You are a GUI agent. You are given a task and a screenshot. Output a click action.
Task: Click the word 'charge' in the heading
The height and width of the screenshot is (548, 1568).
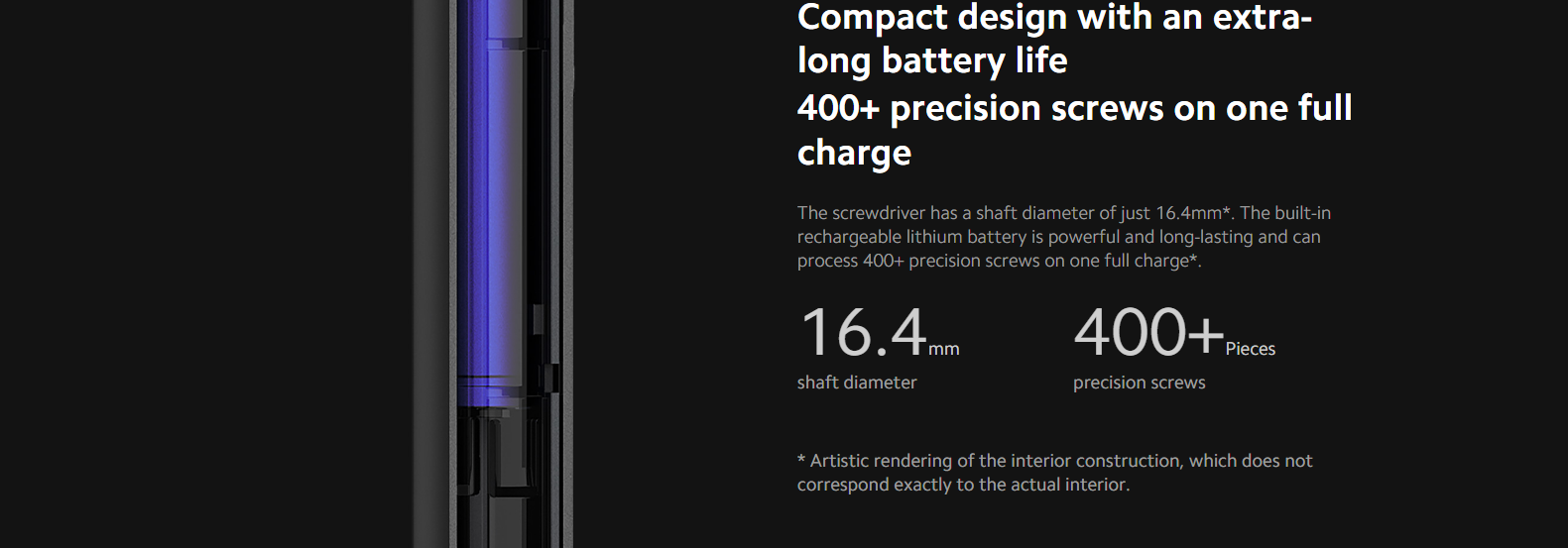[854, 154]
